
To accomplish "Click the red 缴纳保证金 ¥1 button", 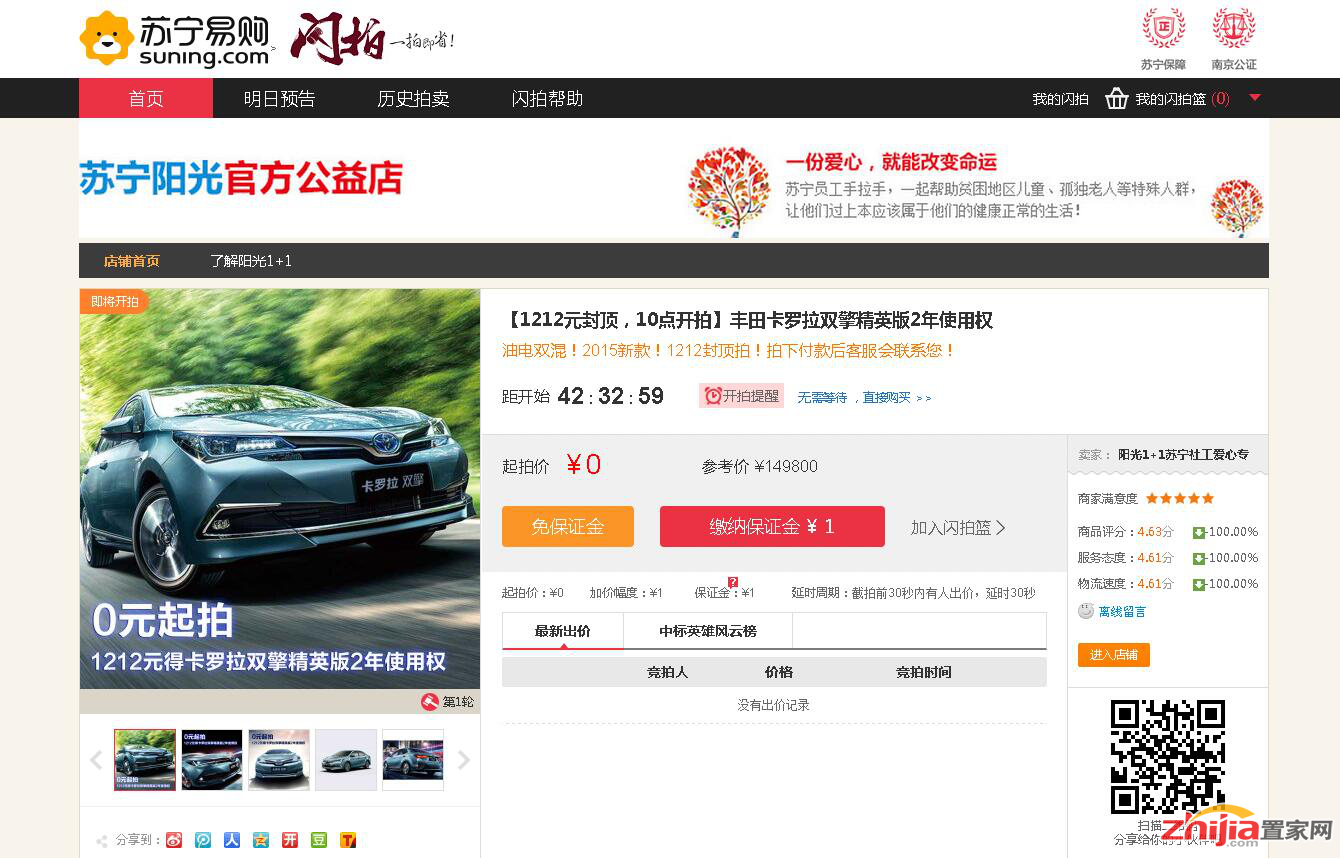I will point(772,526).
